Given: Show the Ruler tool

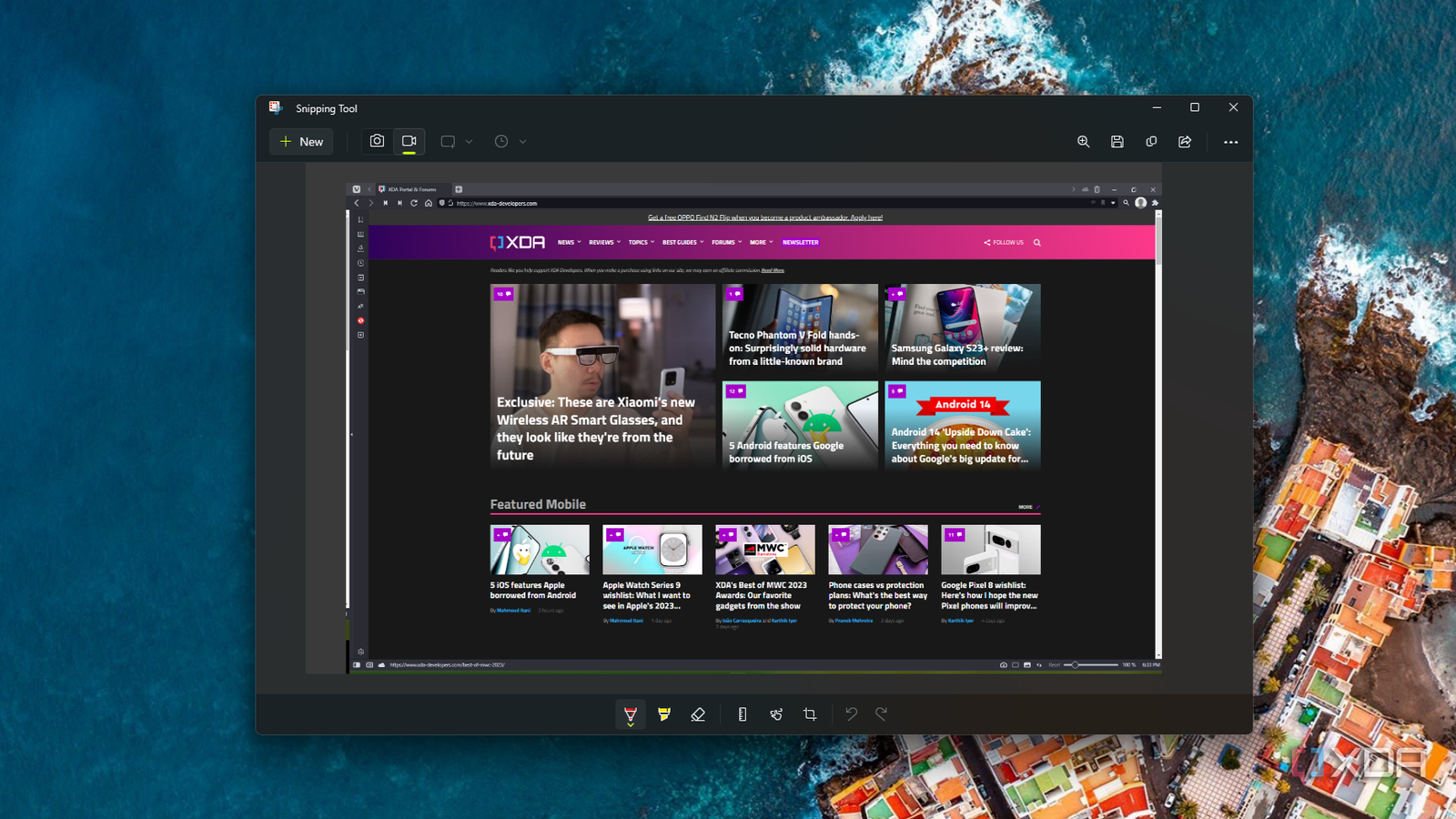Looking at the screenshot, I should [x=743, y=714].
